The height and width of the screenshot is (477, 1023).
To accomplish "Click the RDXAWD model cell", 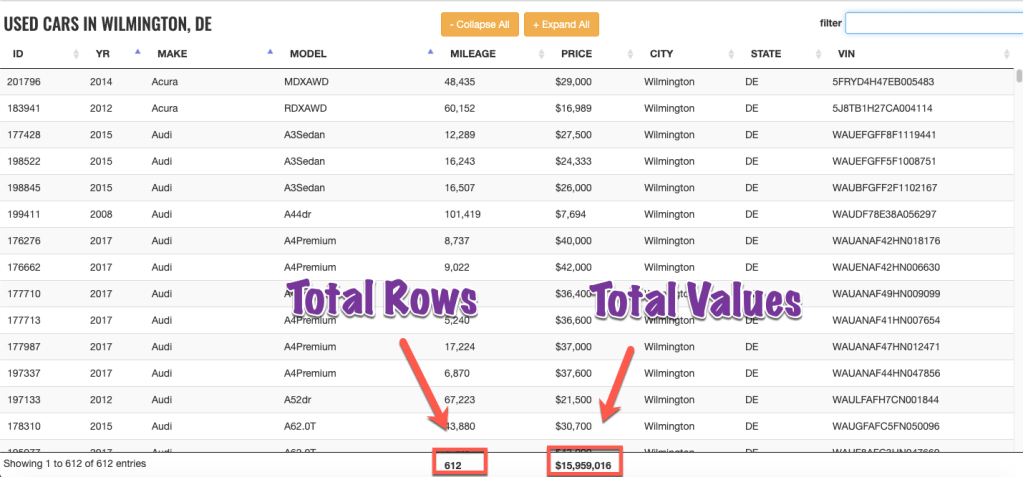I will [304, 108].
